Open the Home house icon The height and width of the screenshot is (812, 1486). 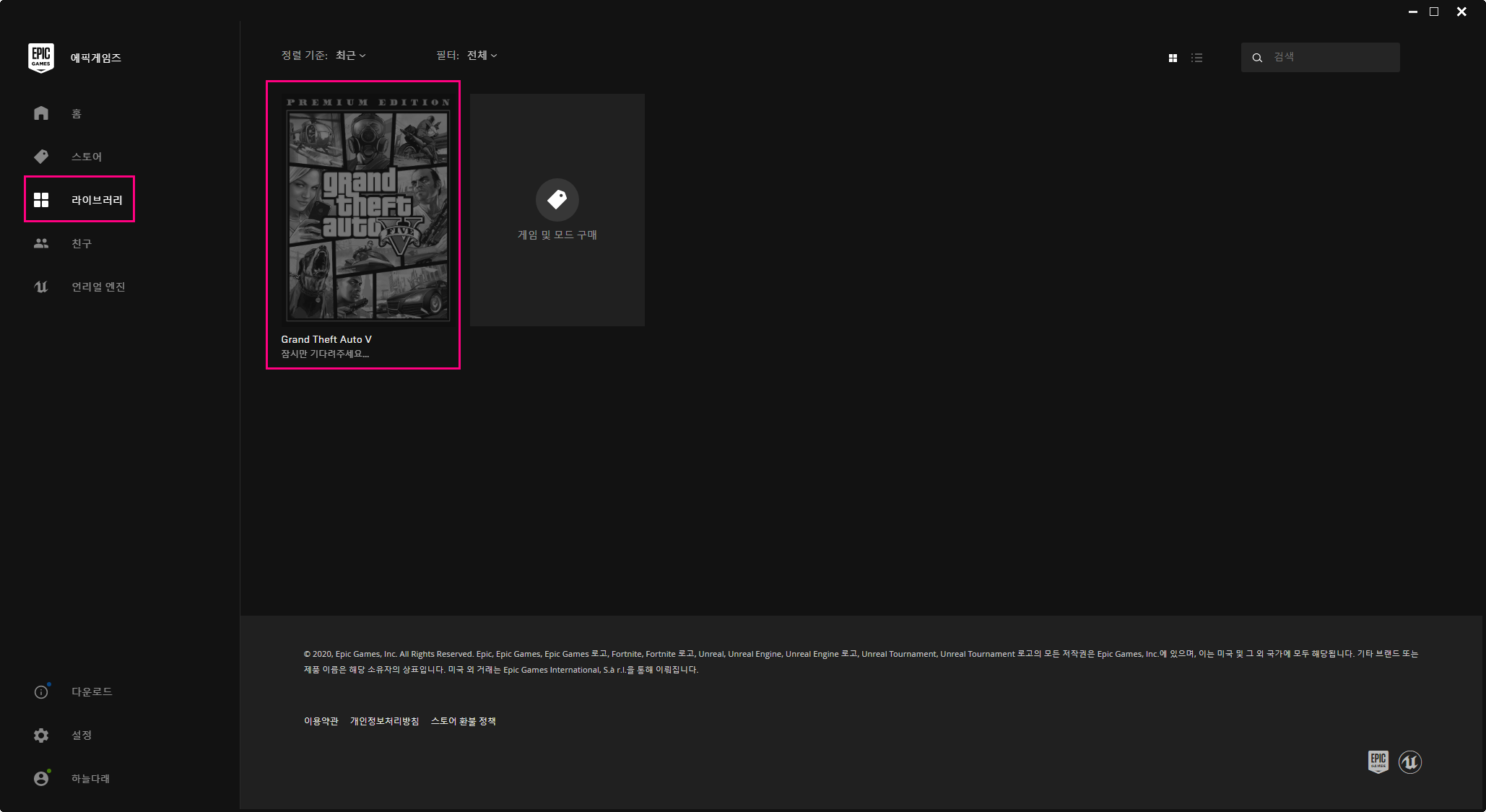click(x=41, y=113)
